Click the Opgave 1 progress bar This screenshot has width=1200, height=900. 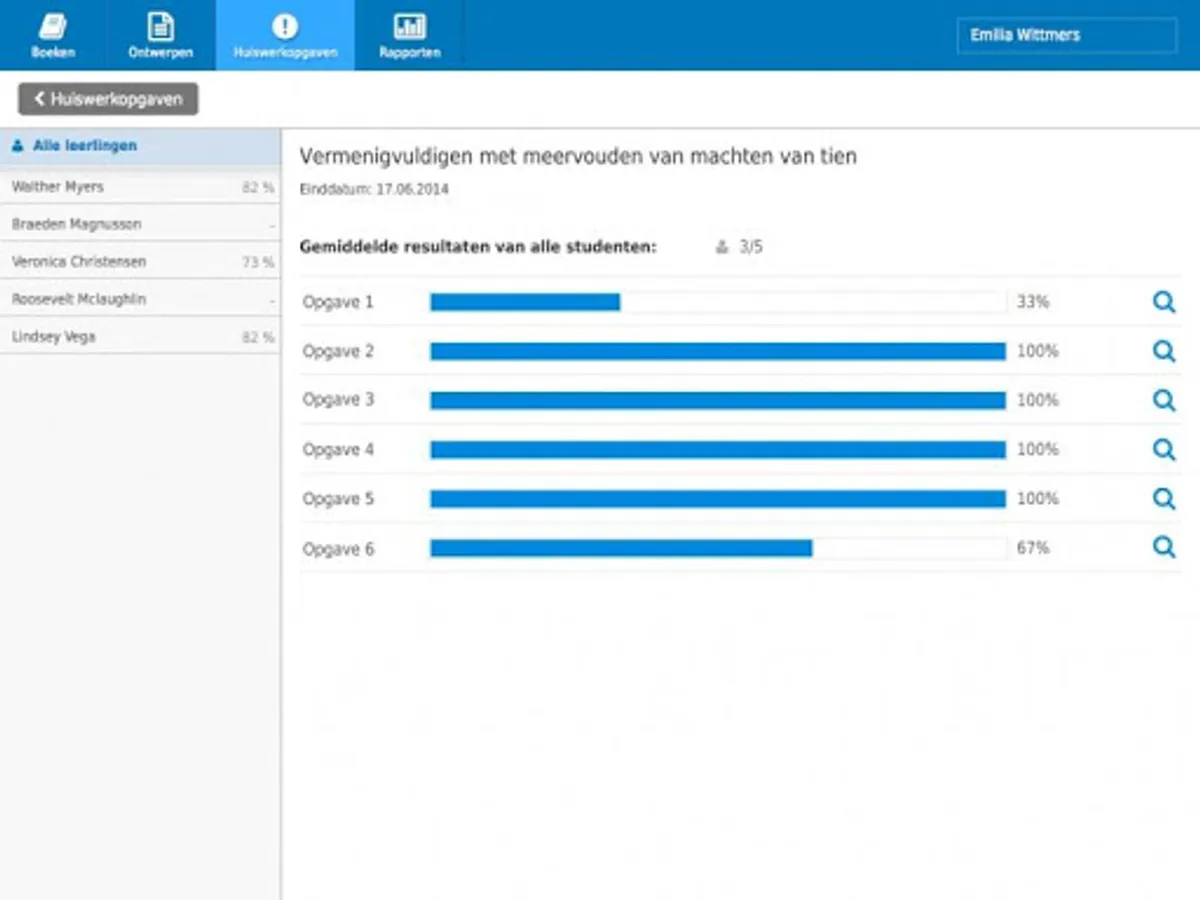pos(717,302)
